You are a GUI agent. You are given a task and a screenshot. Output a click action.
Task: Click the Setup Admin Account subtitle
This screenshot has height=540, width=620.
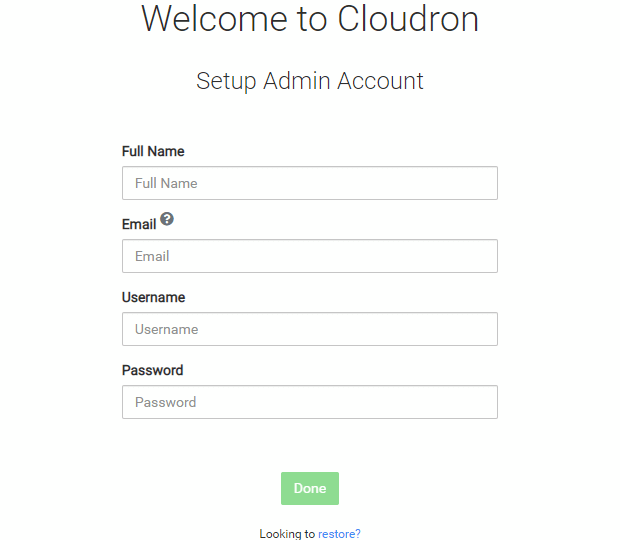coord(310,81)
